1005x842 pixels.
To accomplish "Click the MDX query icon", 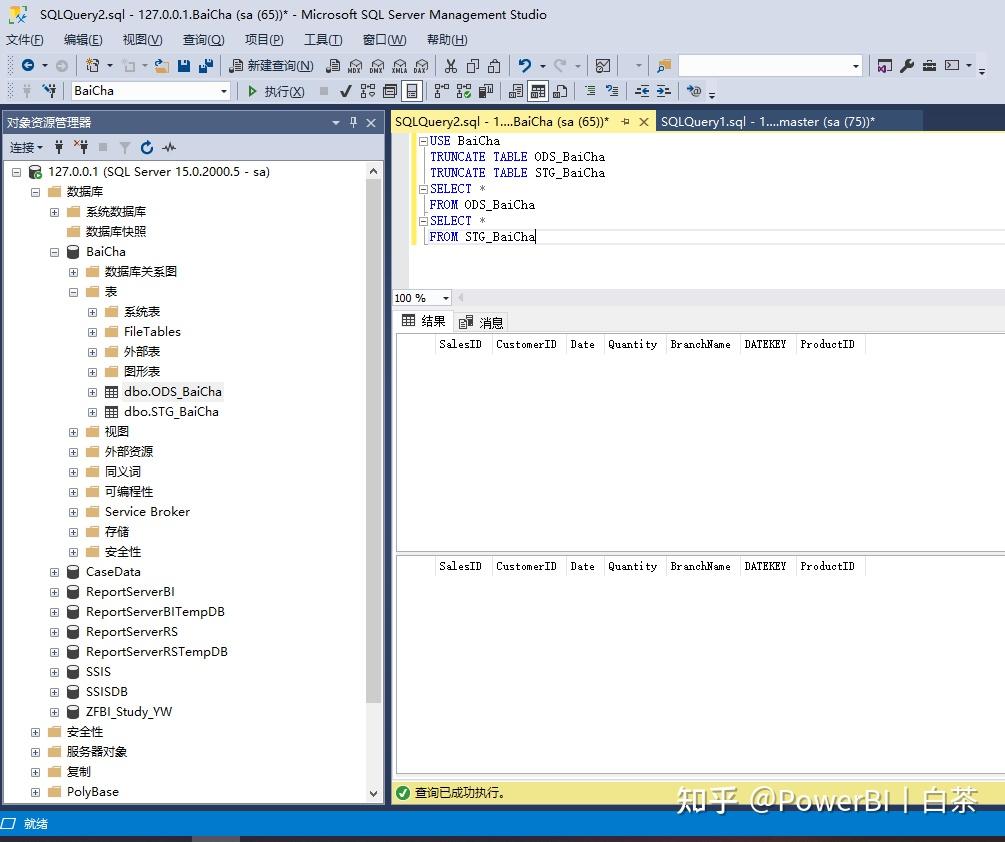I will pos(355,65).
